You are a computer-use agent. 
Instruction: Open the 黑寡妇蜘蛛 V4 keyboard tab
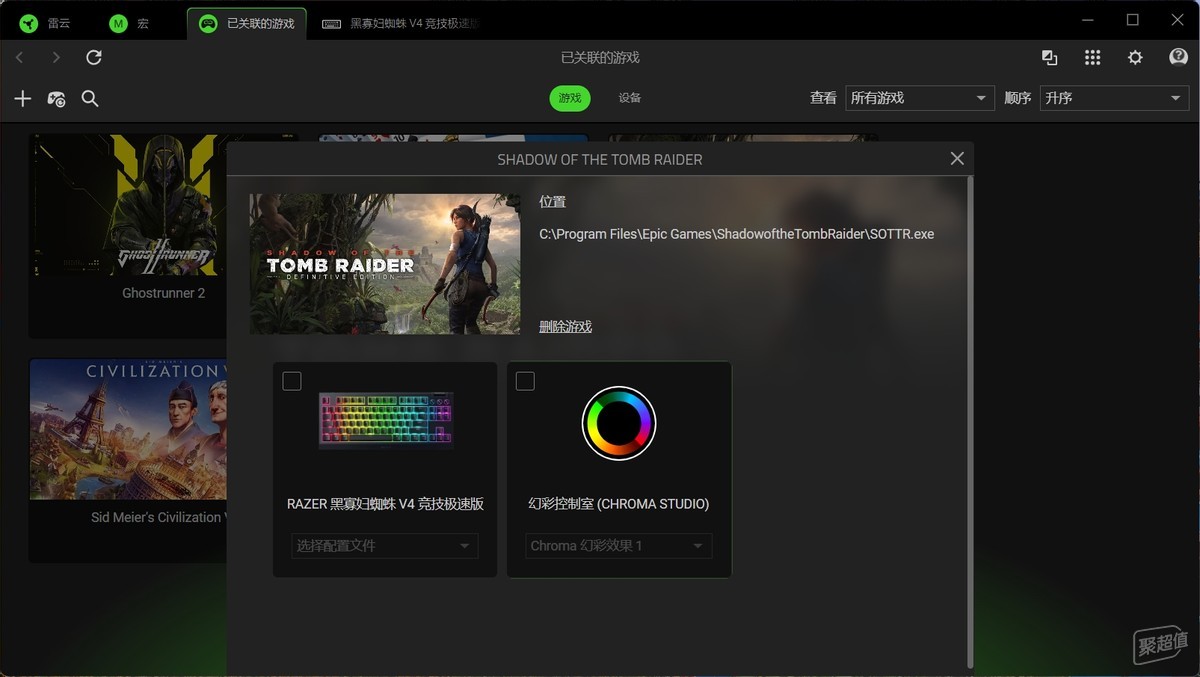[400, 23]
